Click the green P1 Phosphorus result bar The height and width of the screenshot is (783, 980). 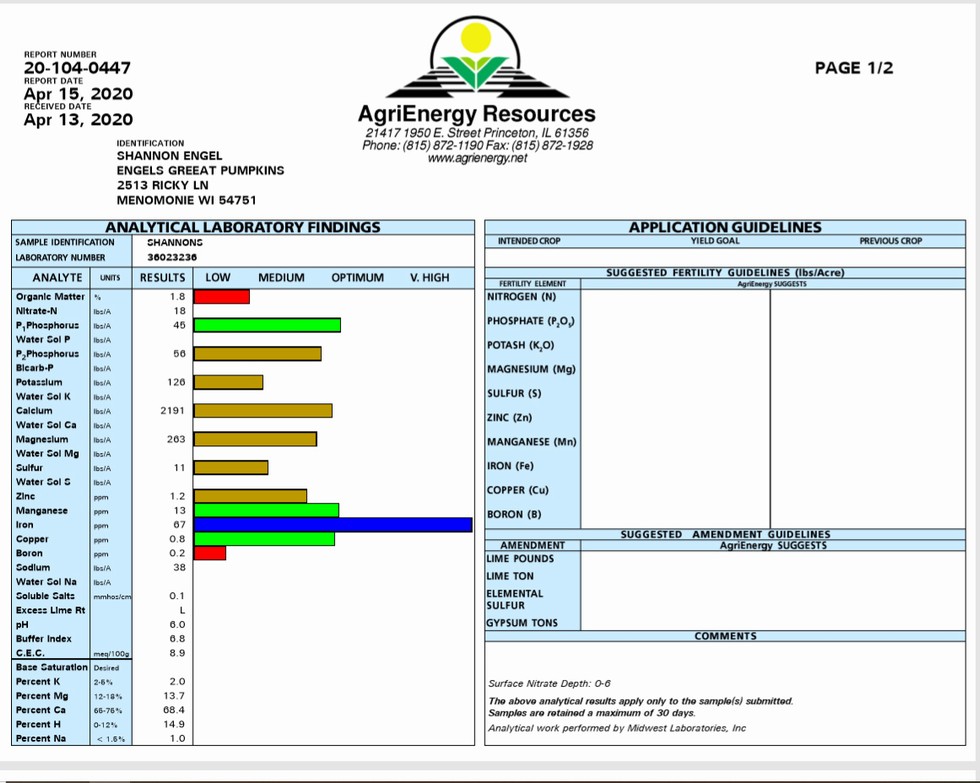tap(267, 325)
